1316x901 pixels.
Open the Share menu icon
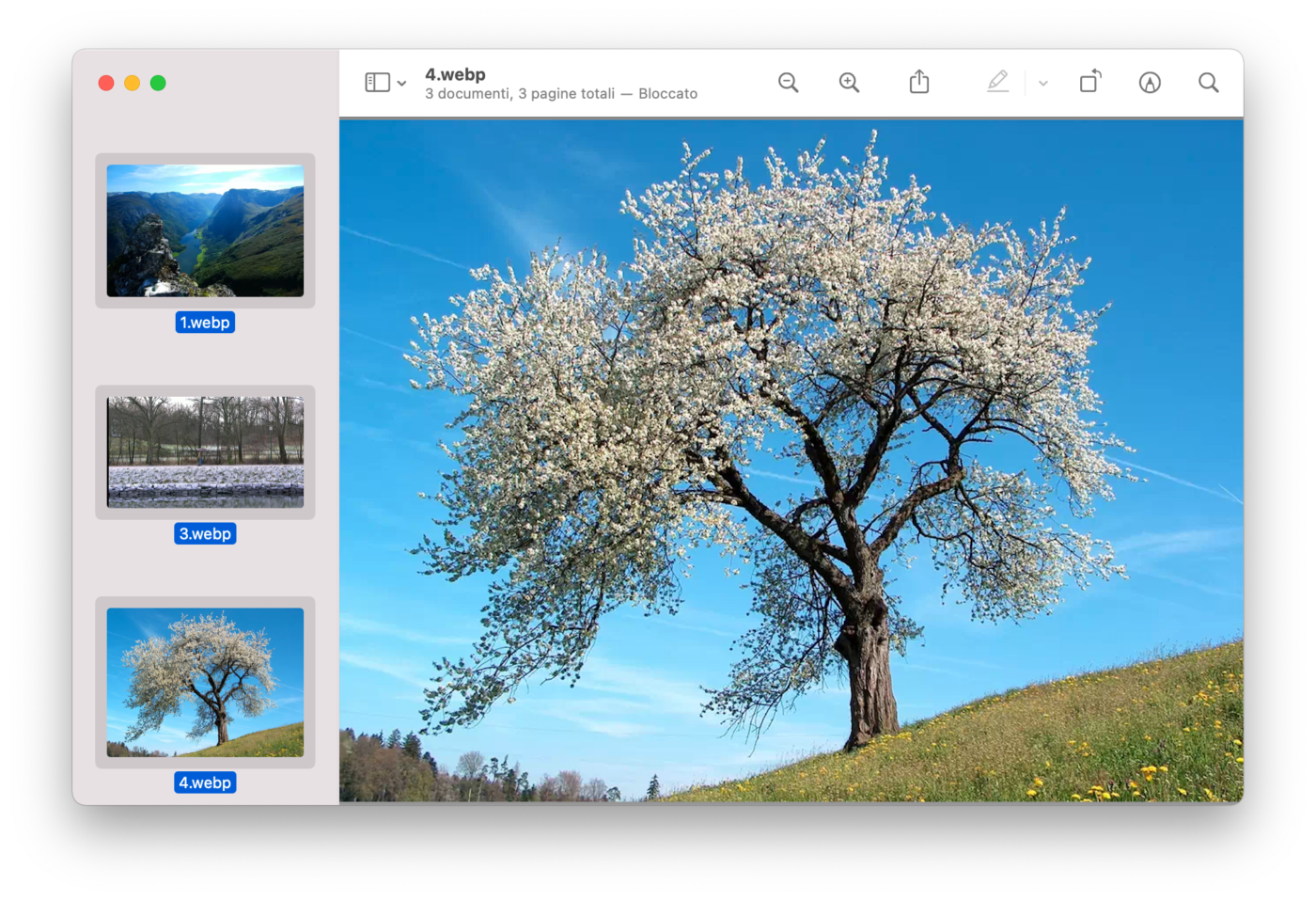click(919, 82)
